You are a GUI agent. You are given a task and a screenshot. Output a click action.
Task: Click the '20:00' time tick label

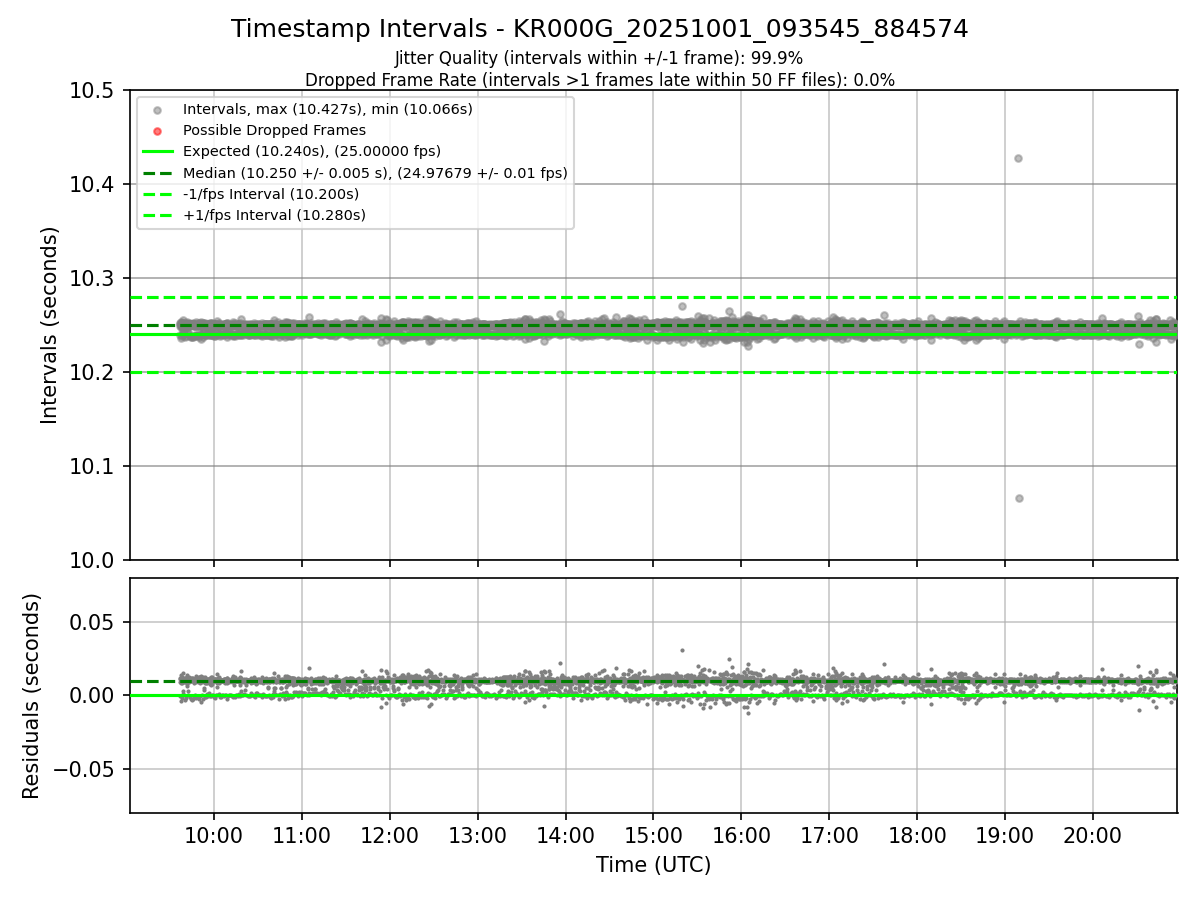(1093, 835)
